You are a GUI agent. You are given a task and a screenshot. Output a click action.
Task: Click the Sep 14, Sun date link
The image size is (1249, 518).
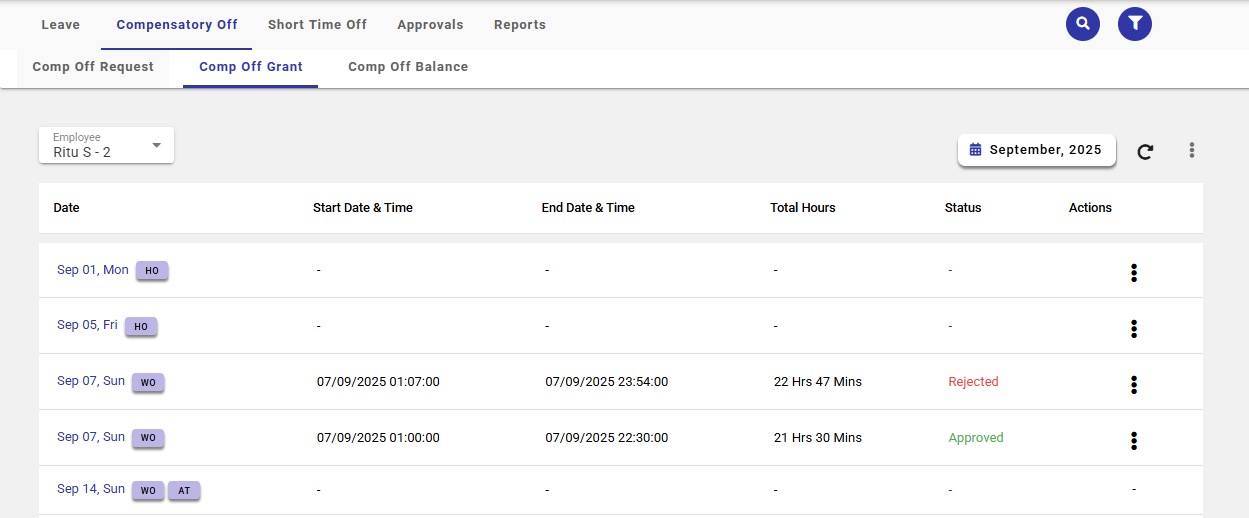coord(90,489)
